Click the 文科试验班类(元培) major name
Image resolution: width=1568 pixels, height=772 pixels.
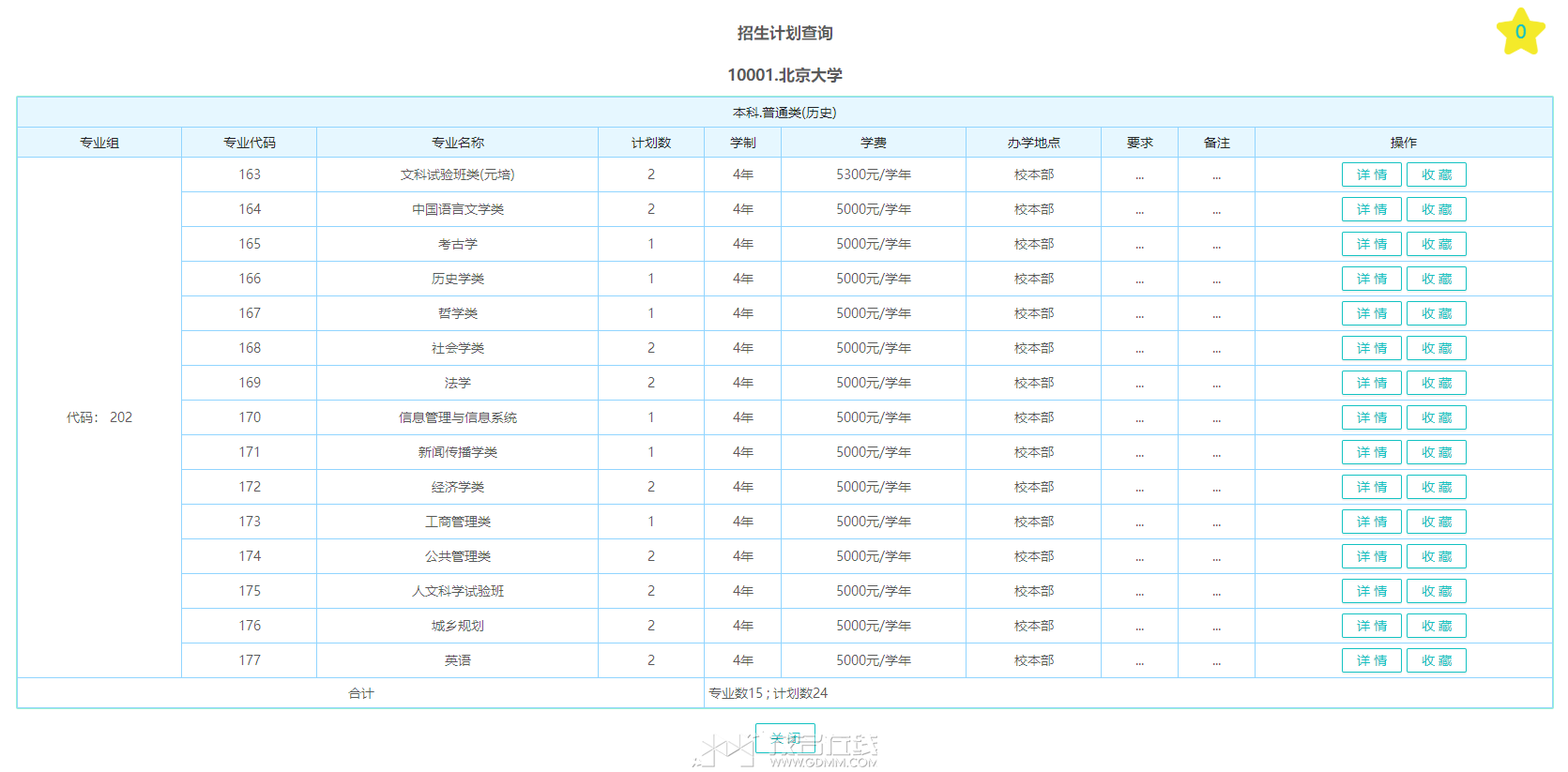(458, 174)
